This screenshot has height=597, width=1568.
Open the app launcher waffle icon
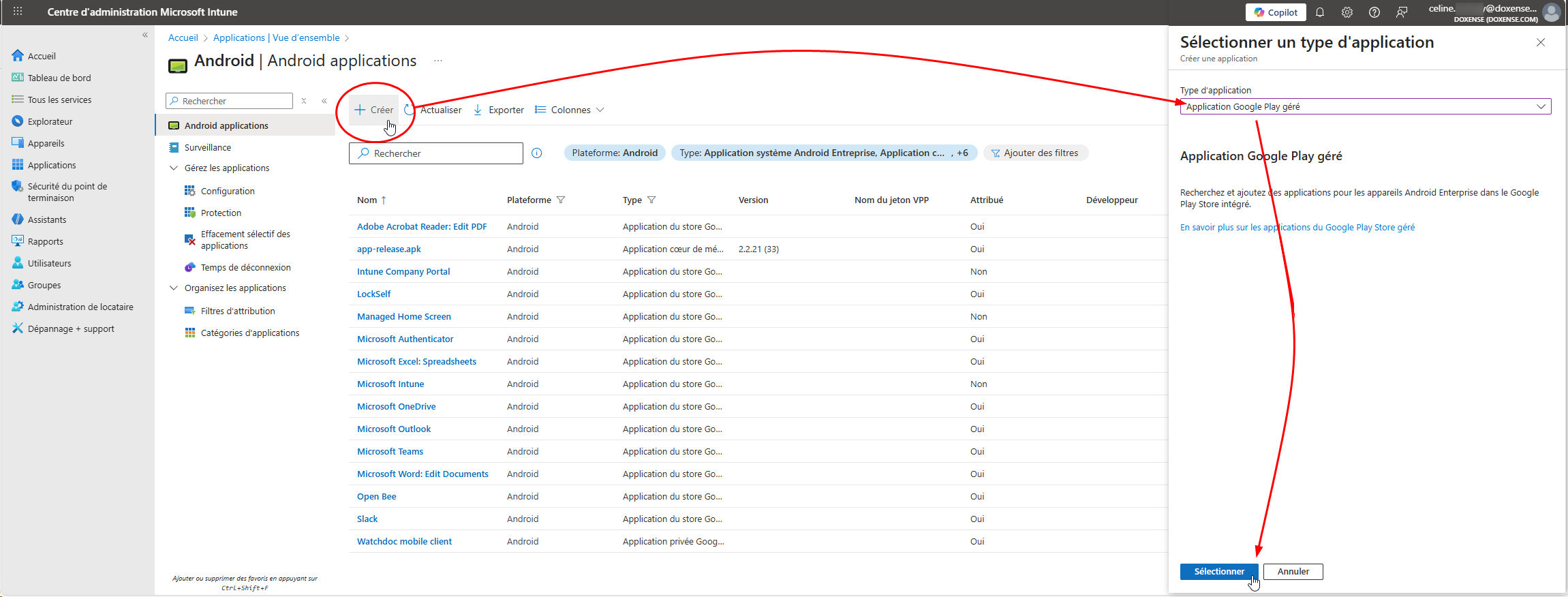[18, 12]
